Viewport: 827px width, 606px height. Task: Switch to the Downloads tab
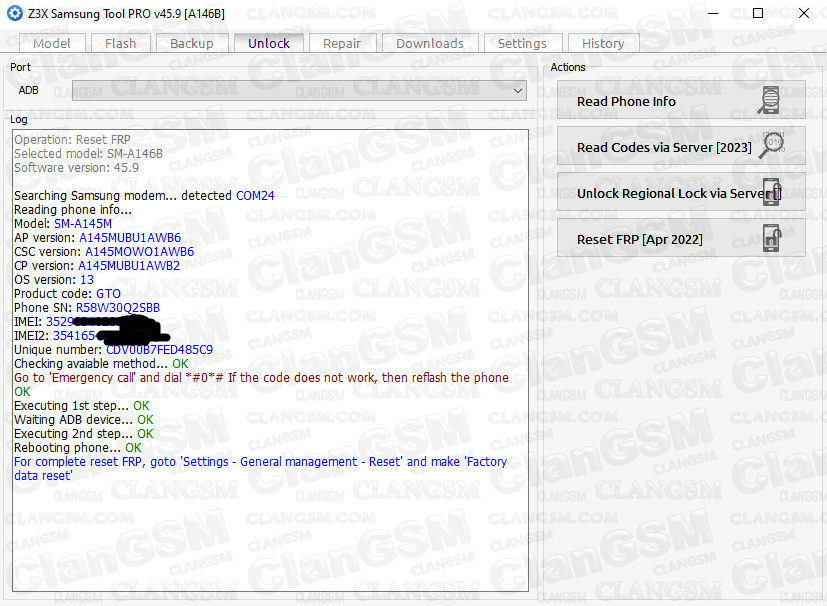coord(430,43)
